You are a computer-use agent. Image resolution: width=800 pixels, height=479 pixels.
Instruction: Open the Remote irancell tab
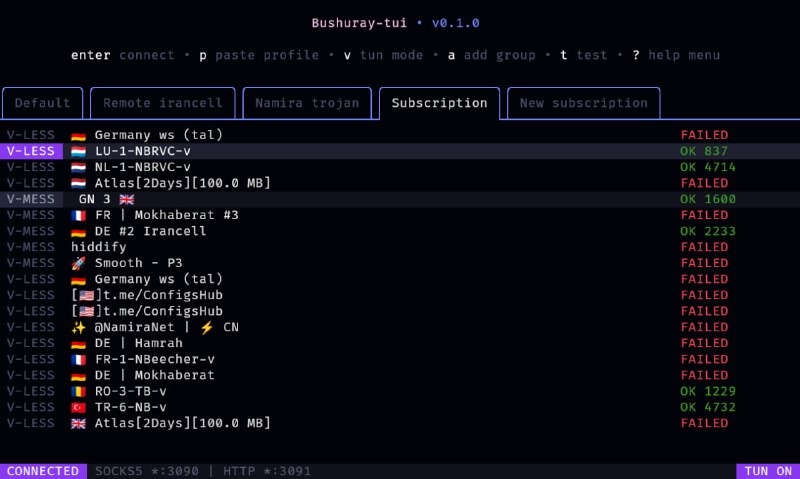[163, 103]
